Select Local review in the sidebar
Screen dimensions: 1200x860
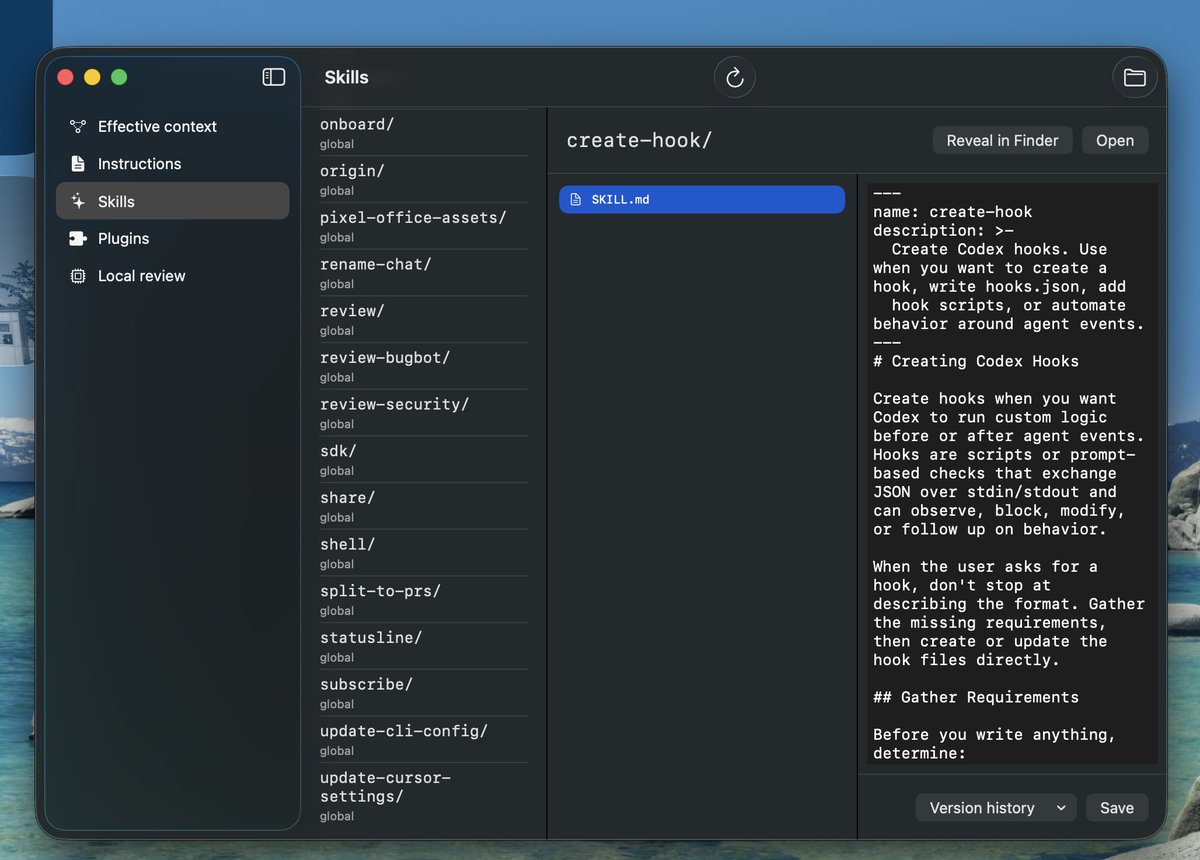[173, 275]
